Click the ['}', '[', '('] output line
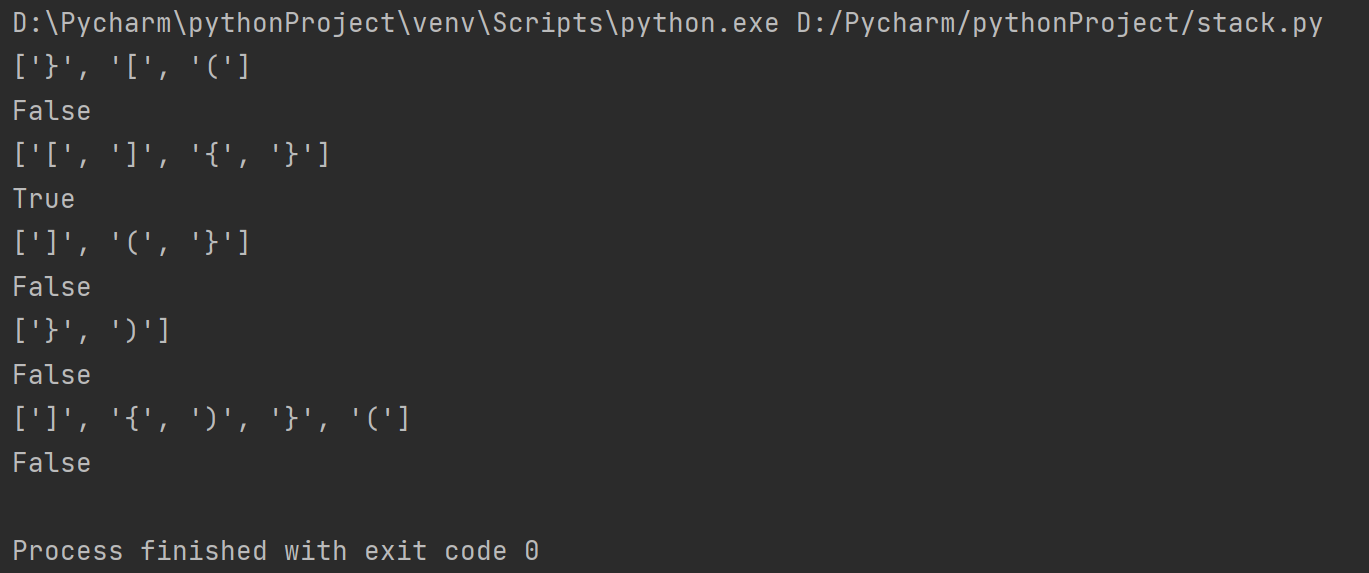The width and height of the screenshot is (1369, 573). click(132, 67)
